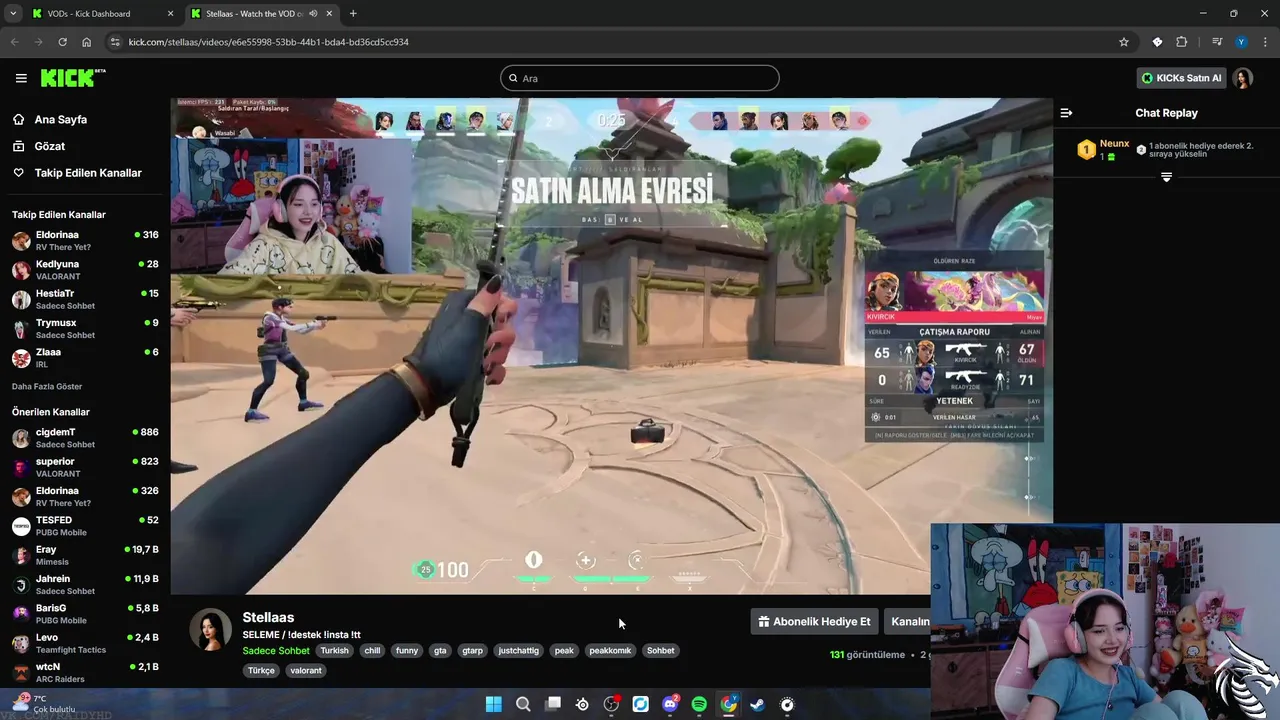Open Discord from the taskbar
This screenshot has height=720, width=1280.
tap(670, 704)
